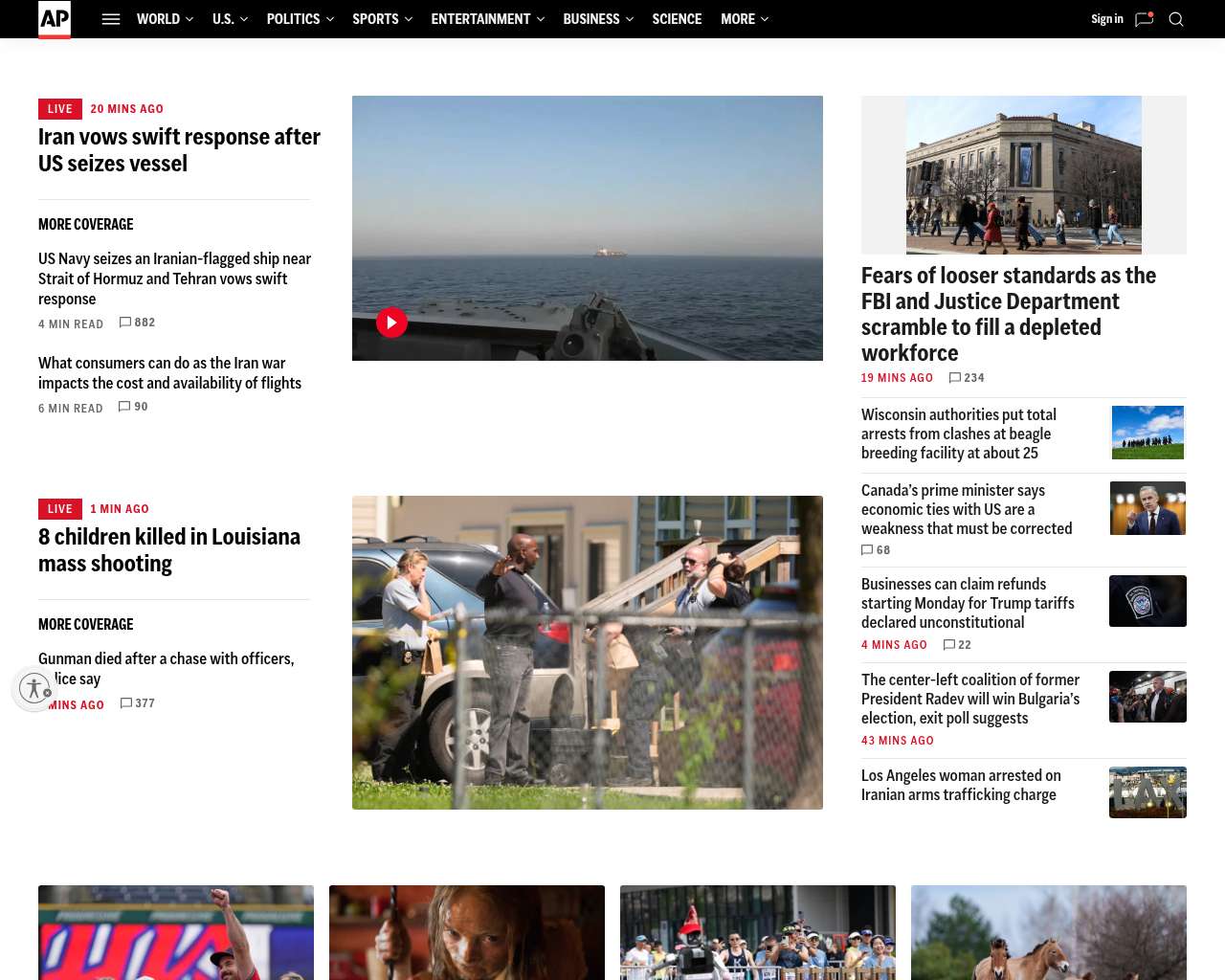Open the 68 comments on Canada story
The width and height of the screenshot is (1225, 980).
tap(876, 550)
